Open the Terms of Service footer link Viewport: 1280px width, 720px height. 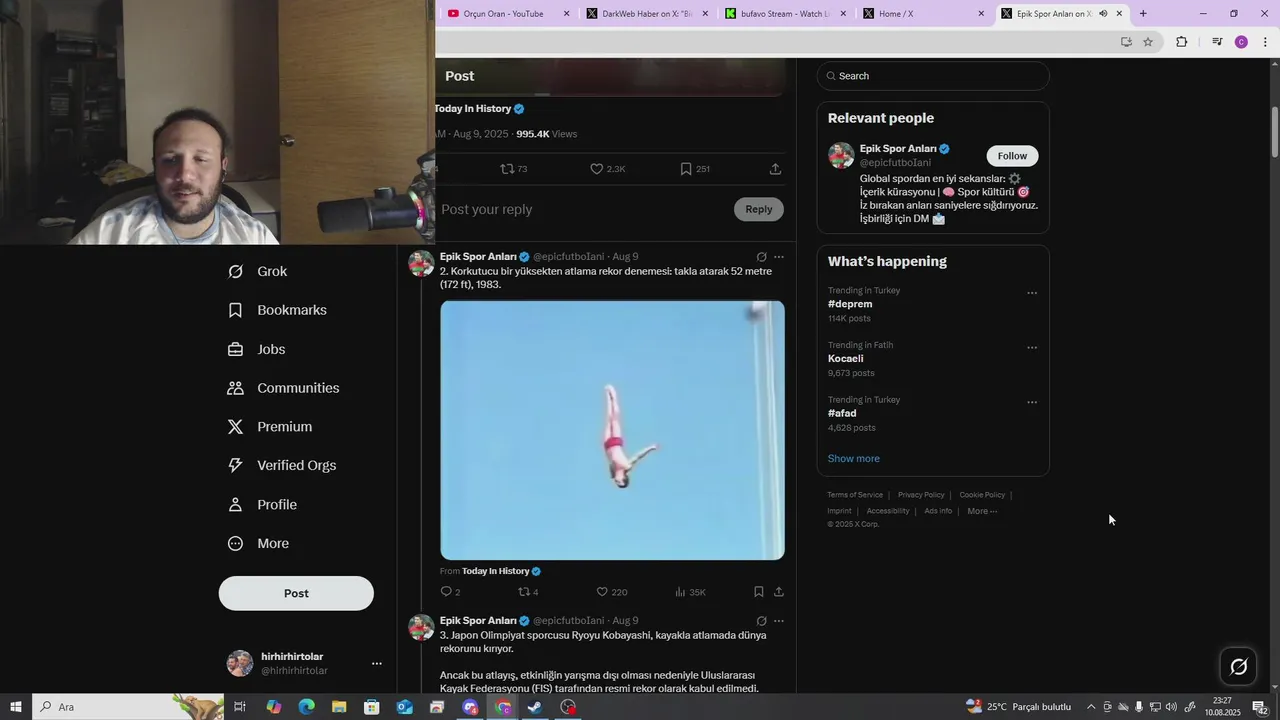855,495
